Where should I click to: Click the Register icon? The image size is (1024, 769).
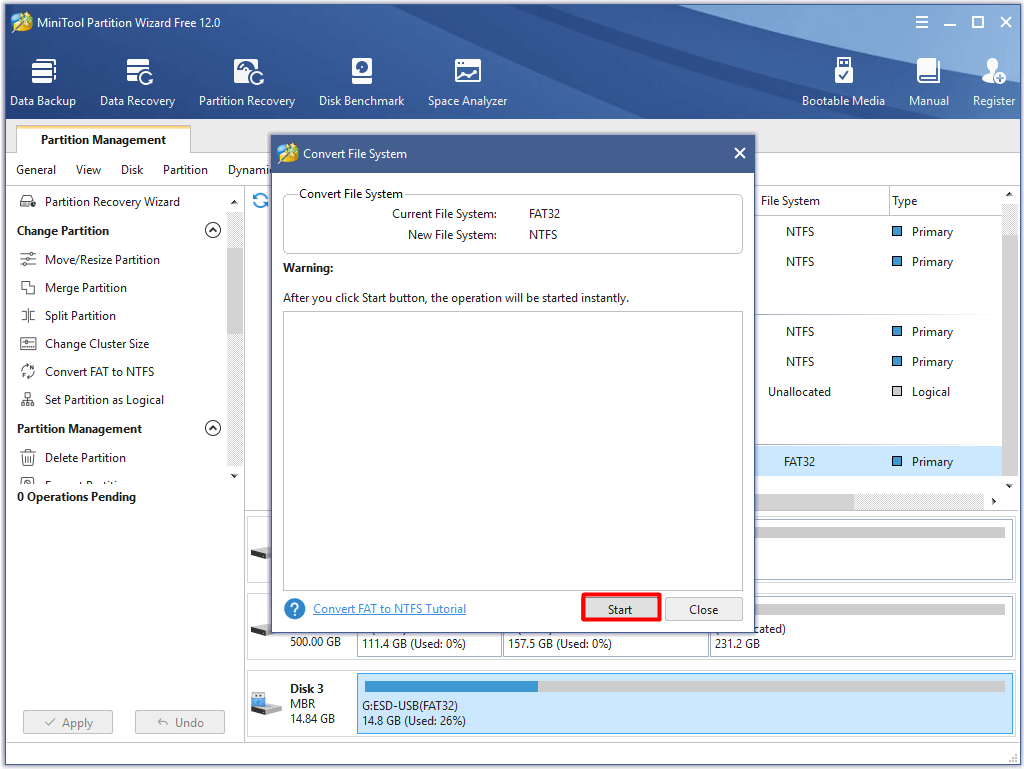click(993, 72)
